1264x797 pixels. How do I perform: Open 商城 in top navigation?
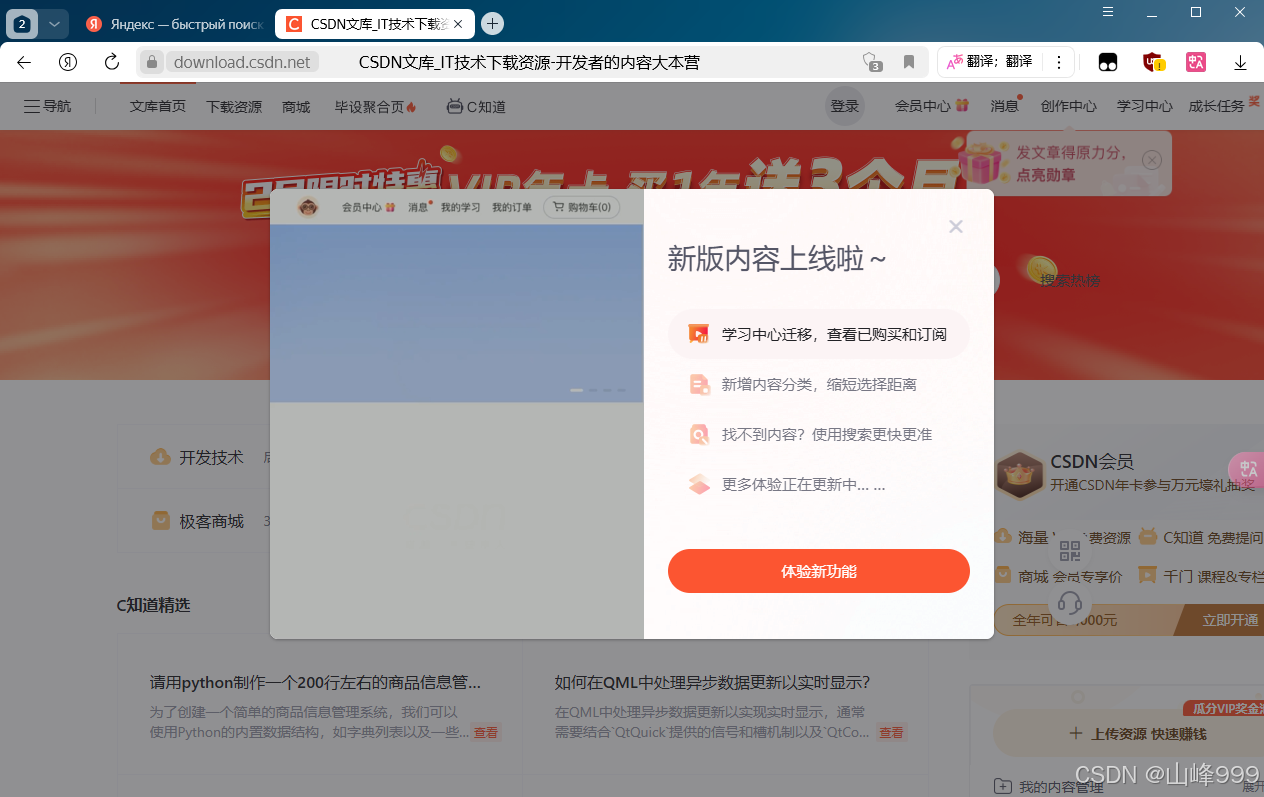pos(296,106)
